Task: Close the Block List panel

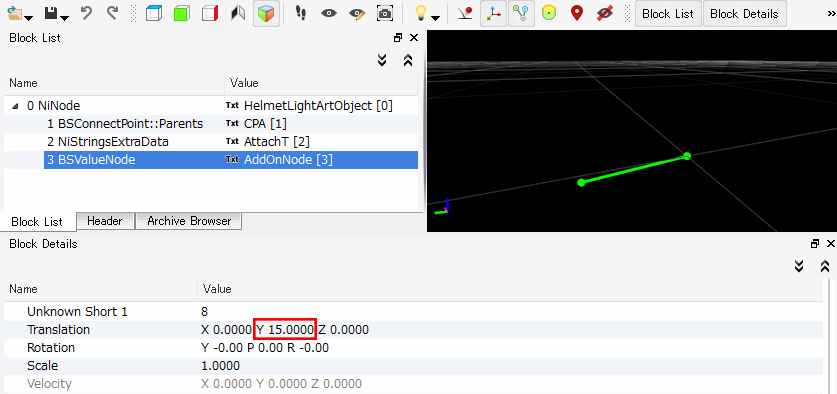Action: pos(414,38)
